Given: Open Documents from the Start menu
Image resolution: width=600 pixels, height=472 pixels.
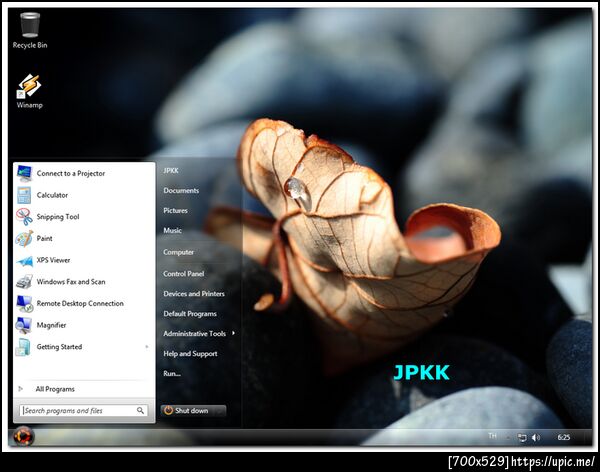Looking at the screenshot, I should [181, 191].
